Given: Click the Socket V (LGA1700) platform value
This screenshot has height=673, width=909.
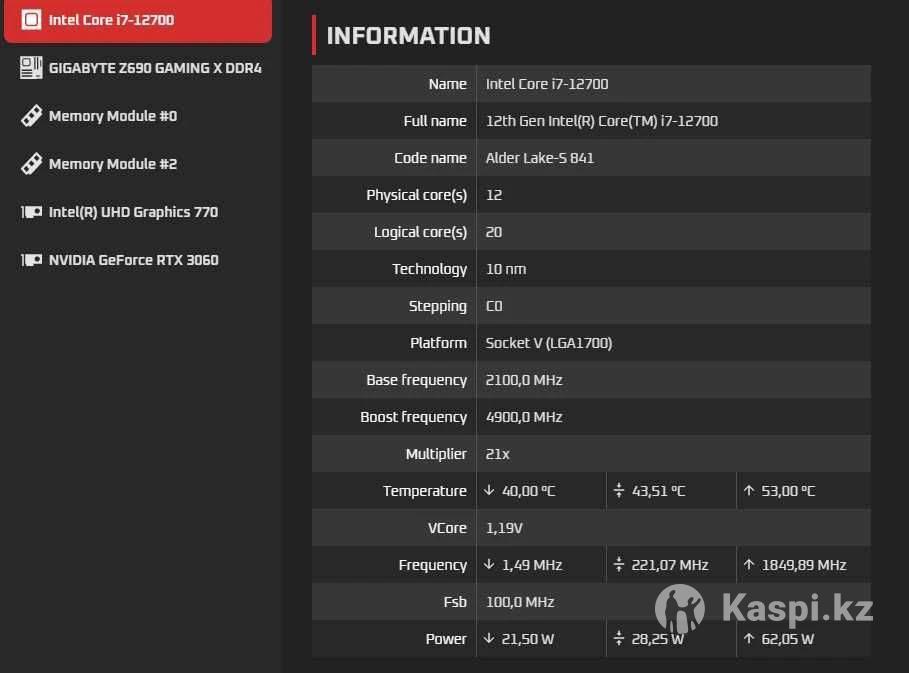Looking at the screenshot, I should pos(548,343).
